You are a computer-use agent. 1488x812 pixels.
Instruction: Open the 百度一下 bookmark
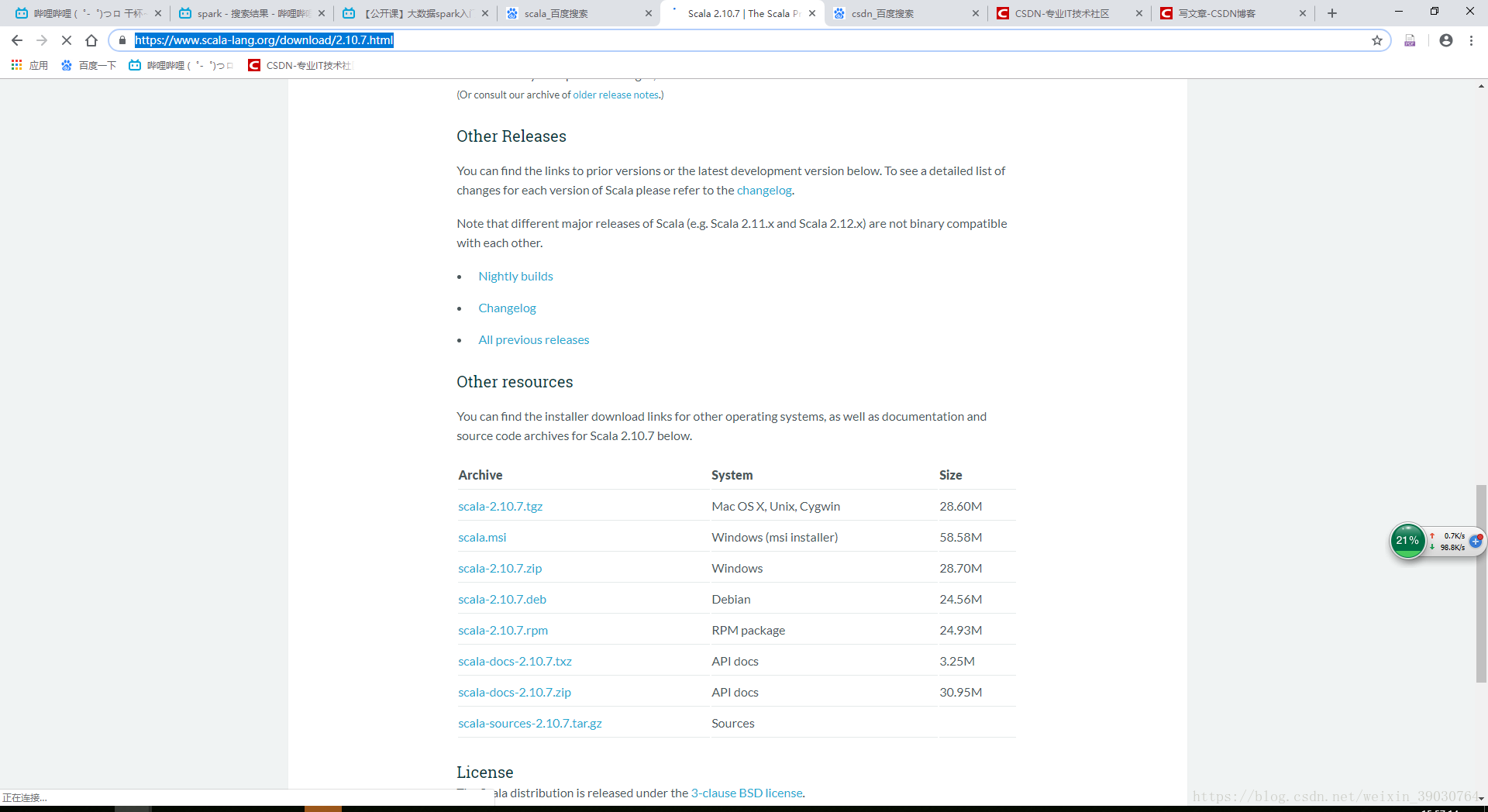(x=88, y=65)
